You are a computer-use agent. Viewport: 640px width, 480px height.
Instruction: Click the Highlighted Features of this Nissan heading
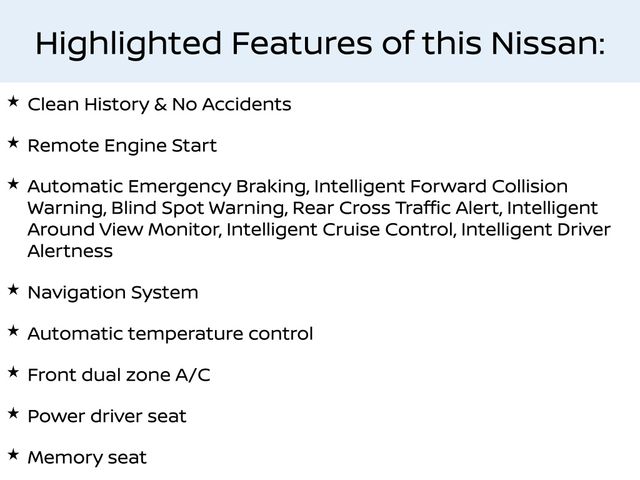click(320, 44)
